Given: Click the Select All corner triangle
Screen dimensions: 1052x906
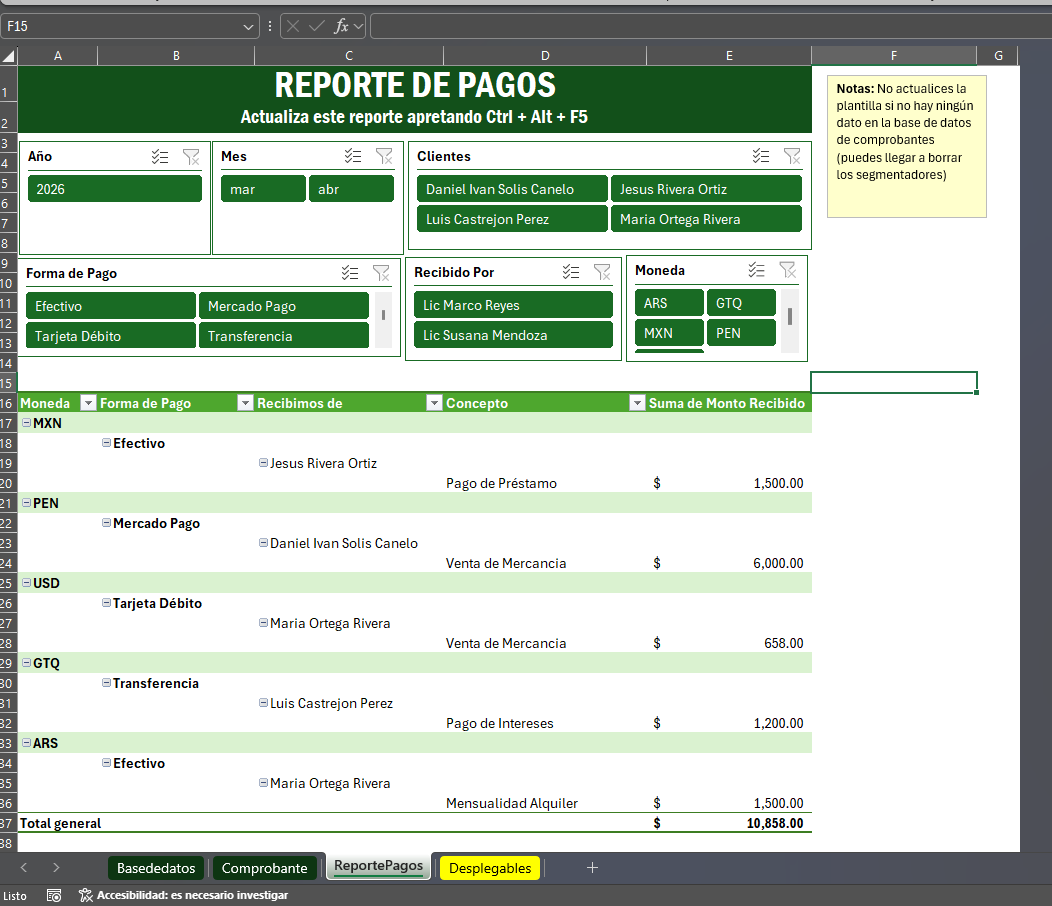Looking at the screenshot, I should coord(8,56).
